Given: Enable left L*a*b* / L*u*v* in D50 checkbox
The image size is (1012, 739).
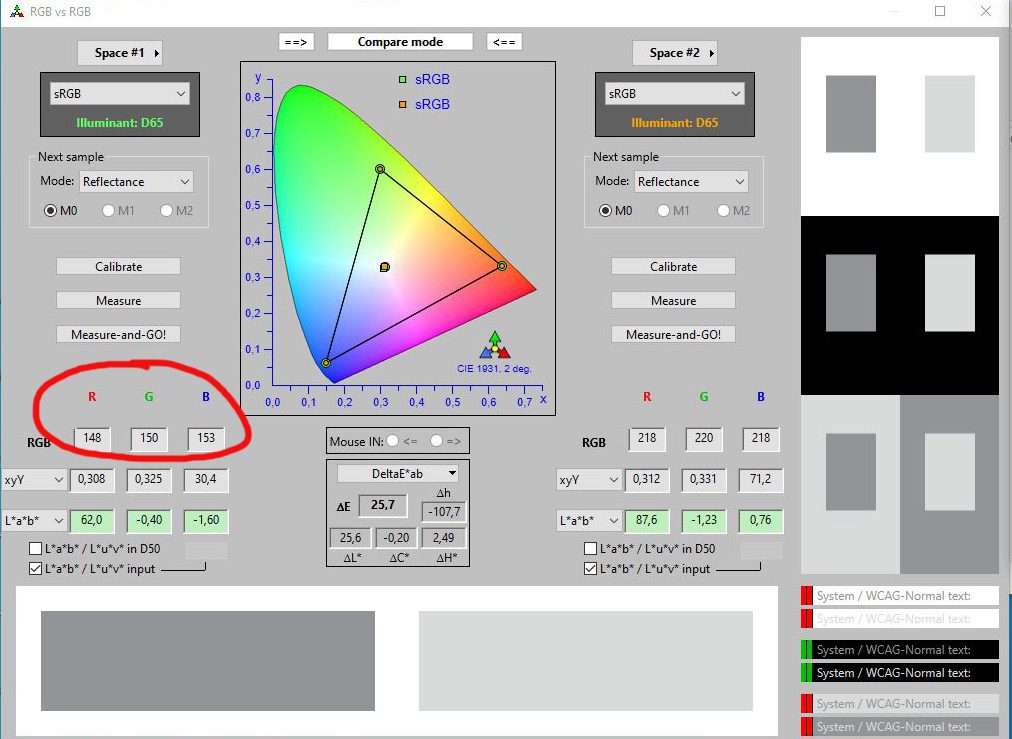Looking at the screenshot, I should pos(36,549).
